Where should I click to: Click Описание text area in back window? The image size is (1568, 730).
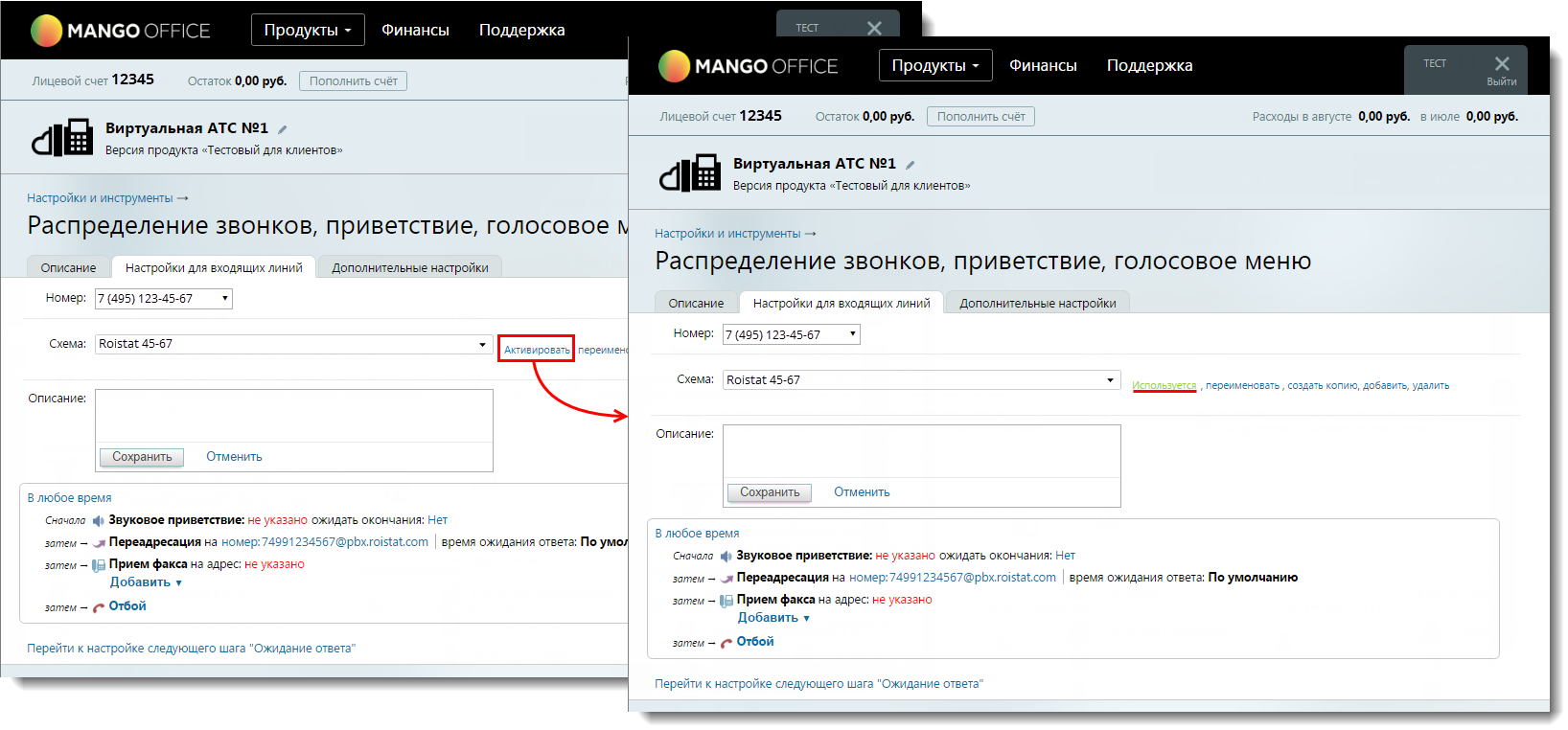[293, 416]
